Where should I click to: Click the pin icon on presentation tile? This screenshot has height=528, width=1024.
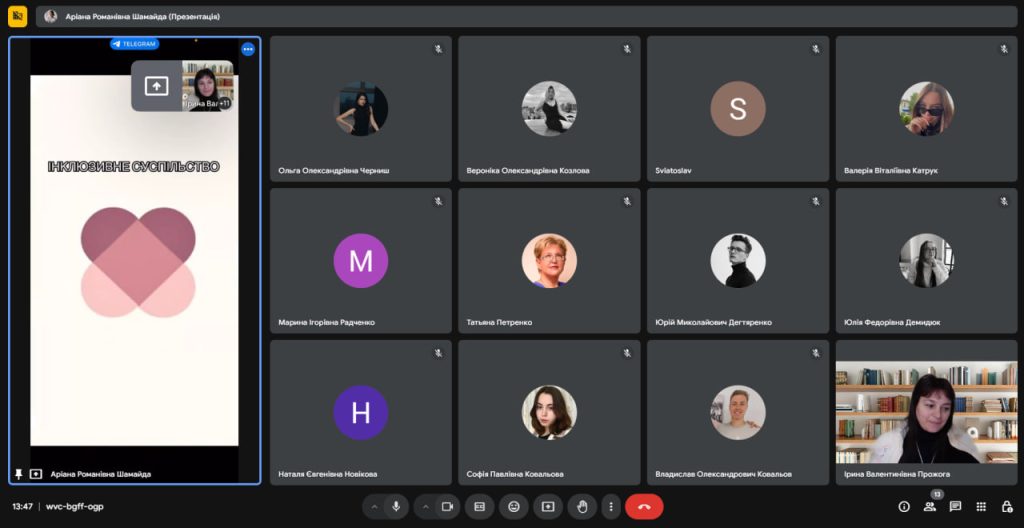click(18, 474)
